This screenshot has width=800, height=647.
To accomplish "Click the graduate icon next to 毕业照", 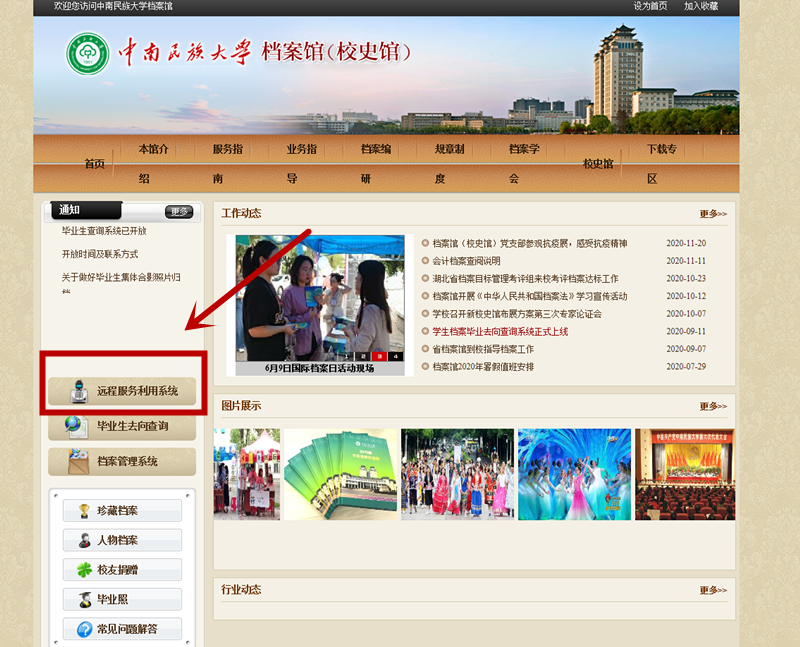I will (84, 599).
